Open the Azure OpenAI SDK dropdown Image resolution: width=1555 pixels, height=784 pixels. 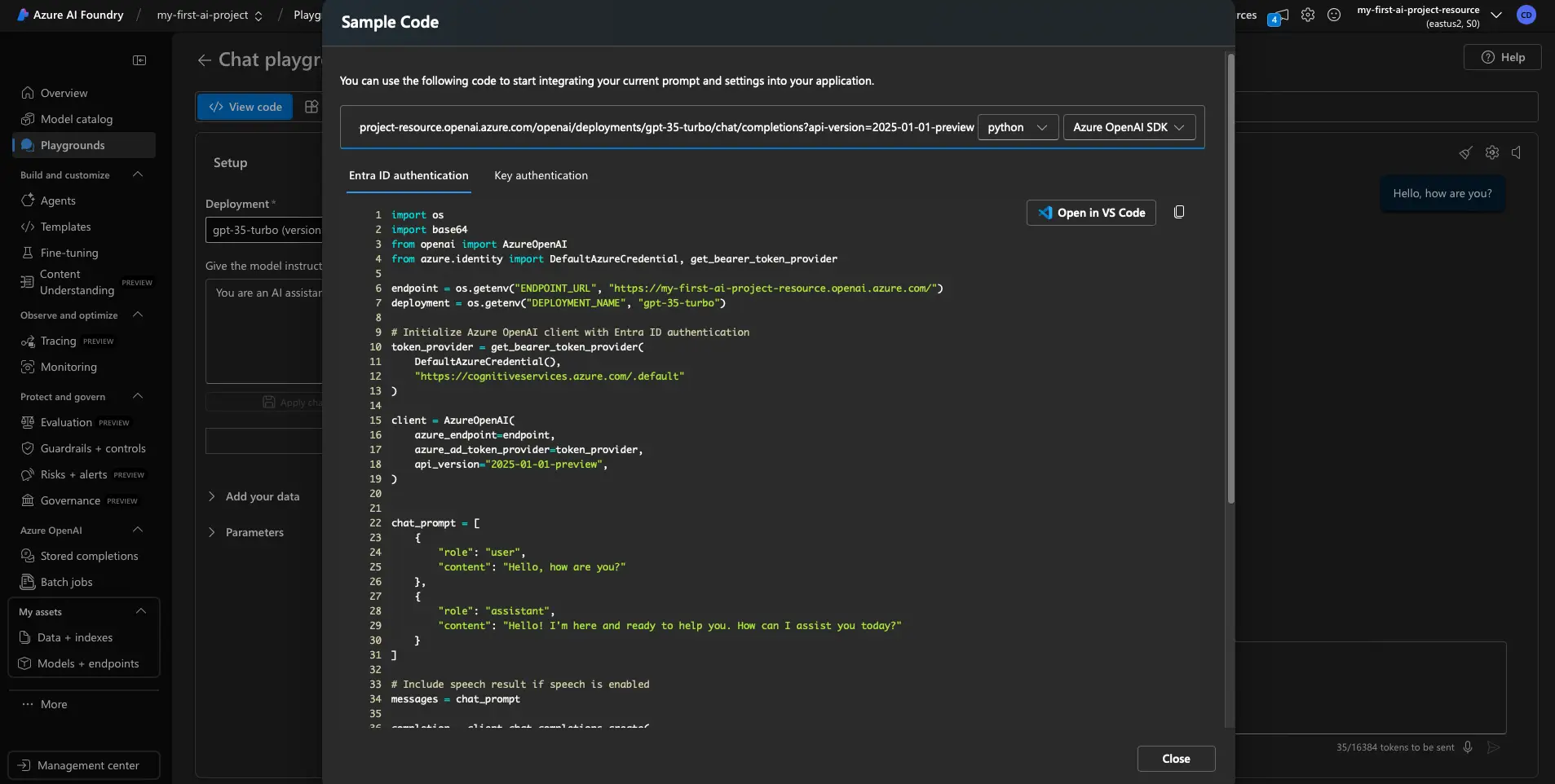click(1129, 127)
